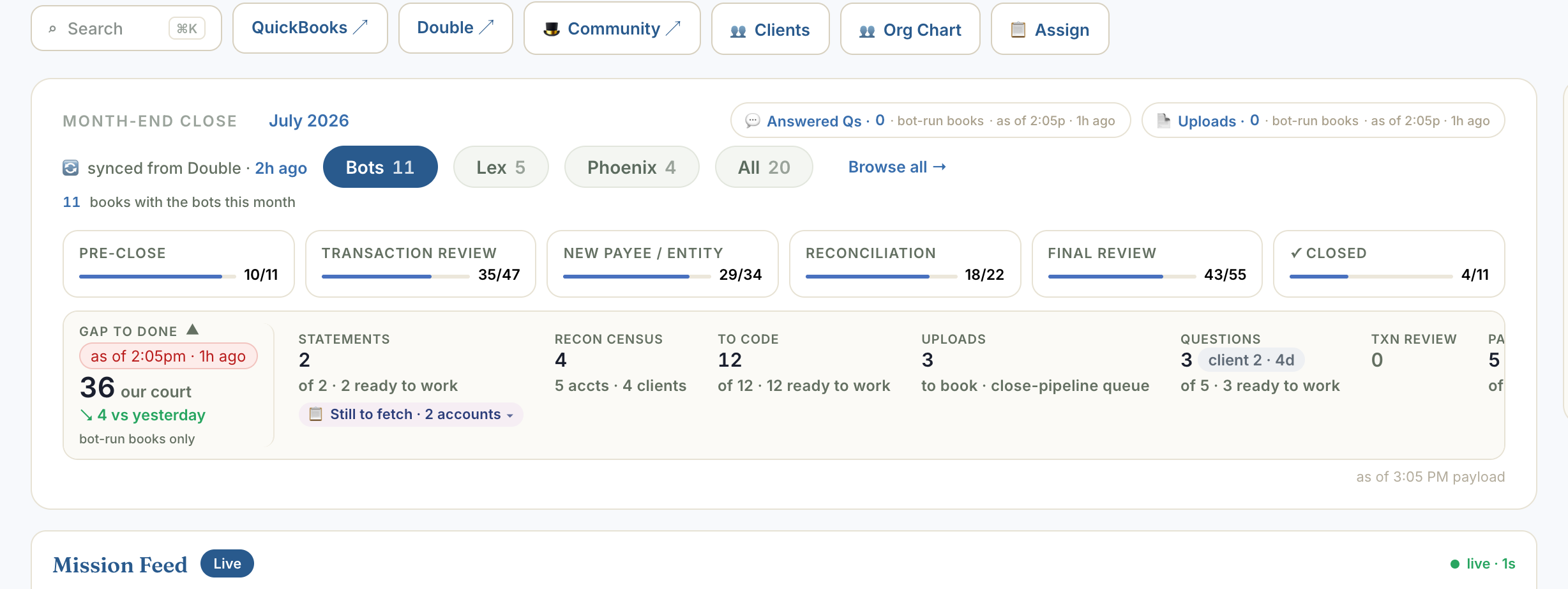
Task: Click the 4 vs yesterday text
Action: click(x=151, y=415)
